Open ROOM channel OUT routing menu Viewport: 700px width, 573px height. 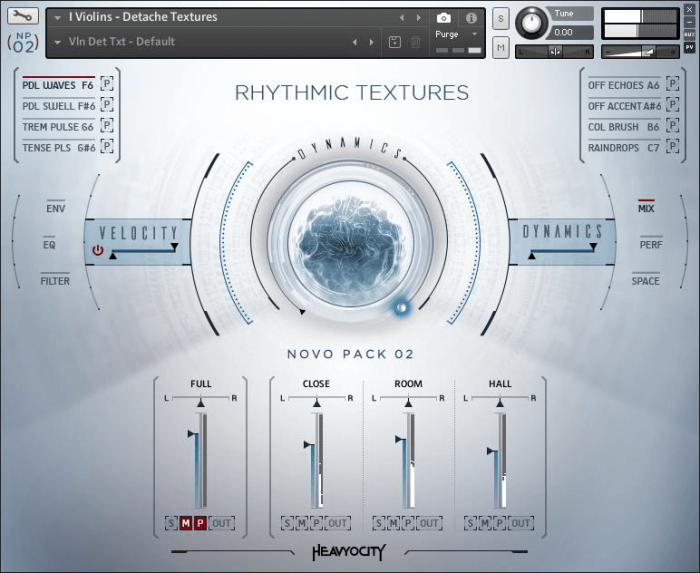[429, 523]
